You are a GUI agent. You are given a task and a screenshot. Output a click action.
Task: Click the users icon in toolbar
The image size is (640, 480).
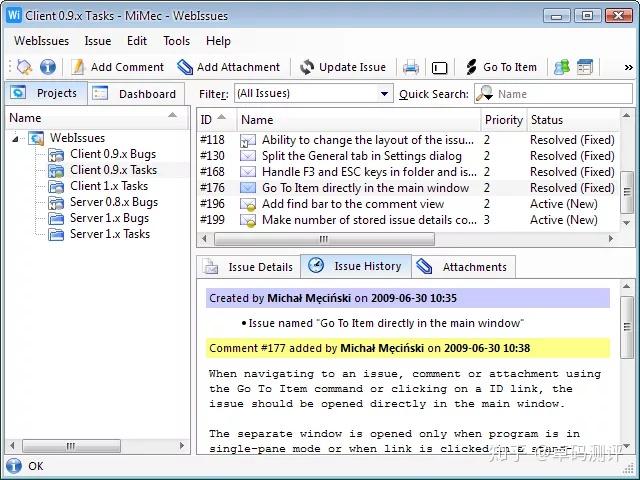coord(562,67)
